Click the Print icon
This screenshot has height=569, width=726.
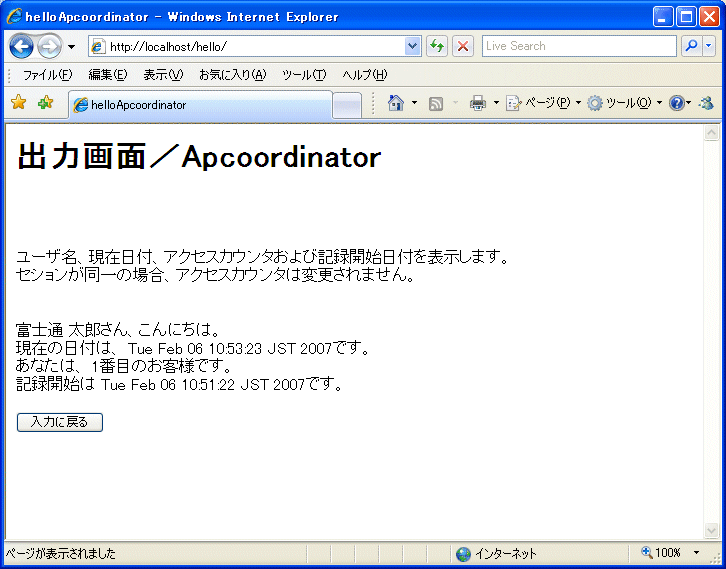point(478,103)
